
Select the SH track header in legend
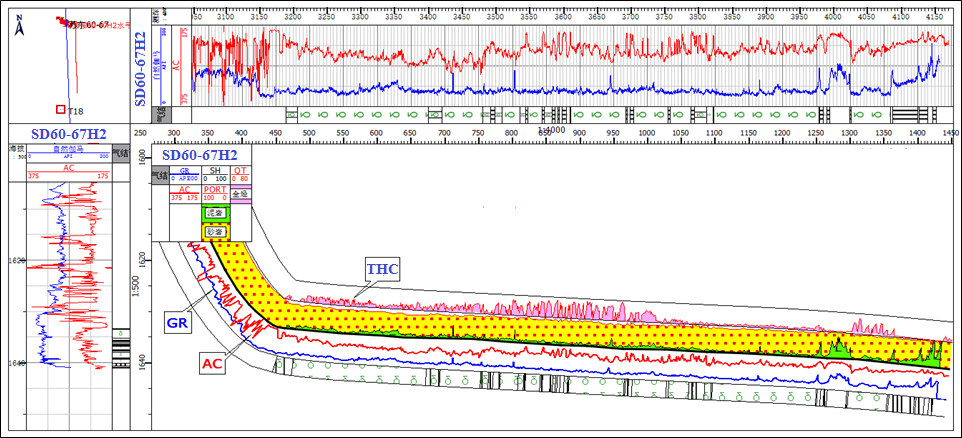[x=215, y=174]
